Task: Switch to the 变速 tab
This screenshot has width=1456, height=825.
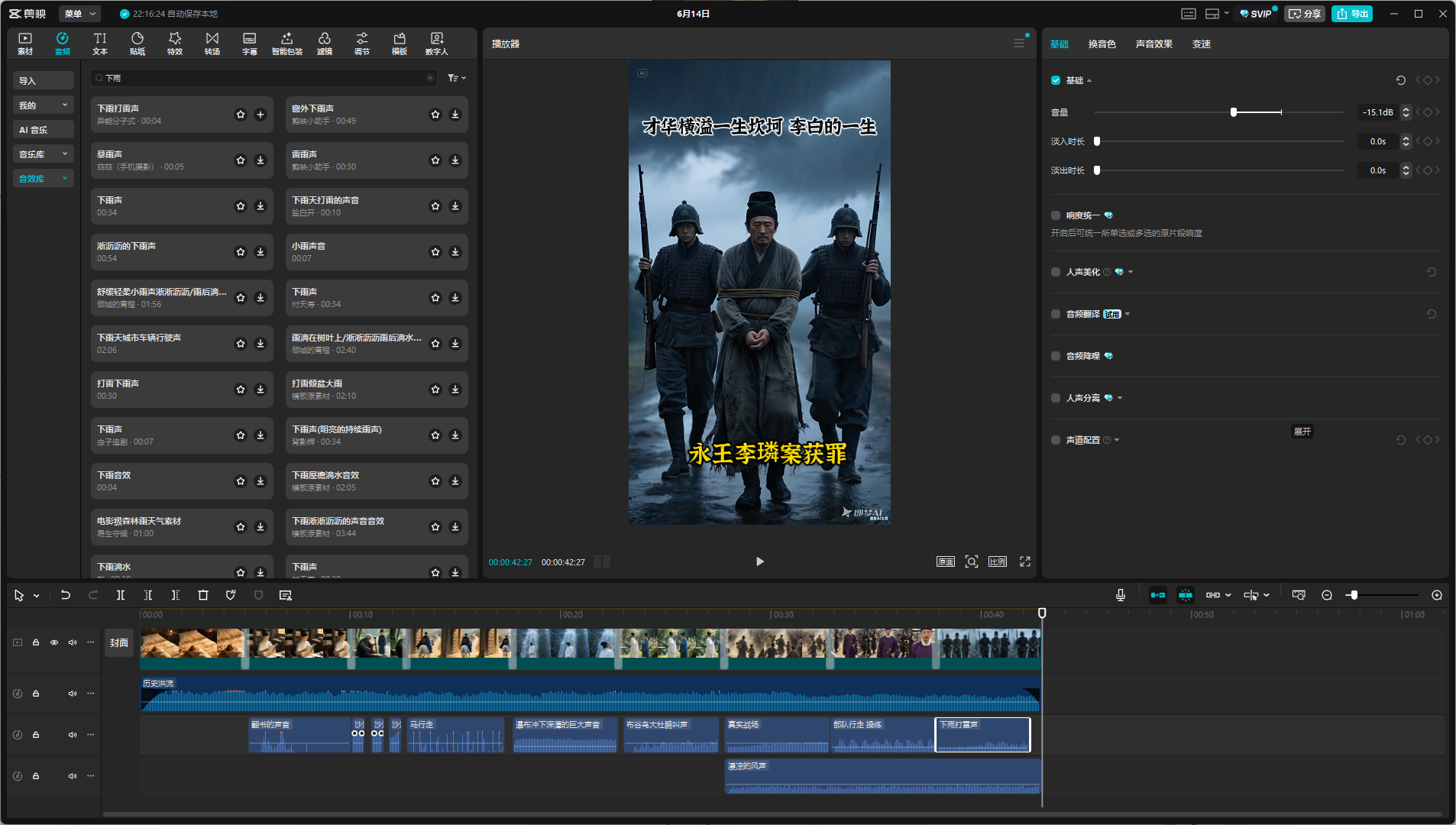Action: 1201,44
